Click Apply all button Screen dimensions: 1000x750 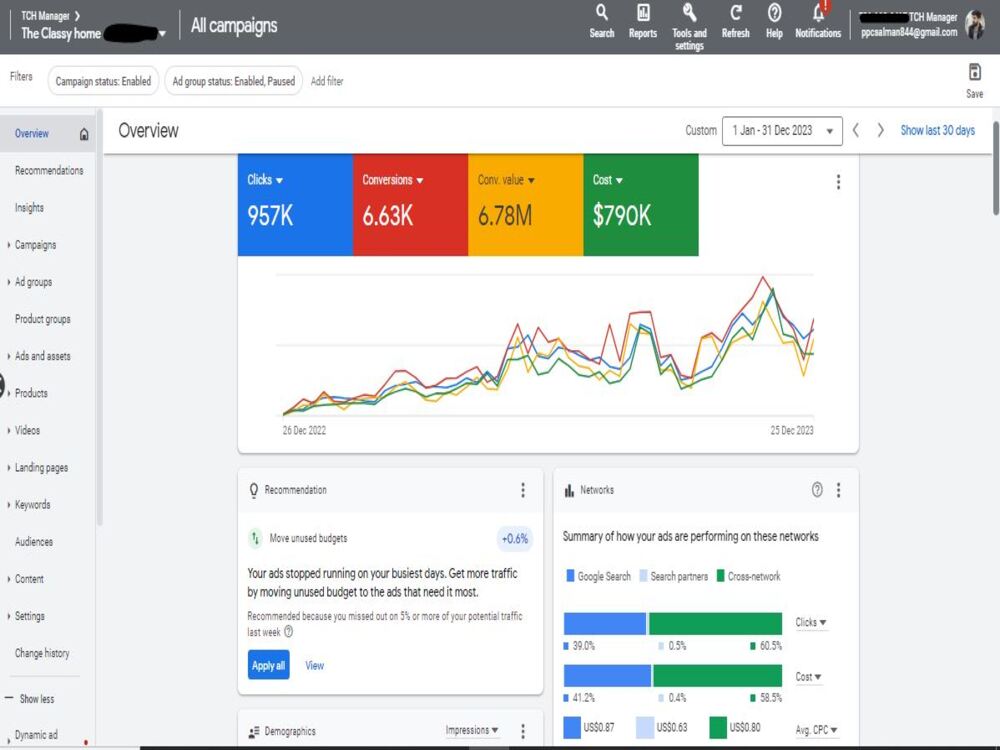coord(268,665)
